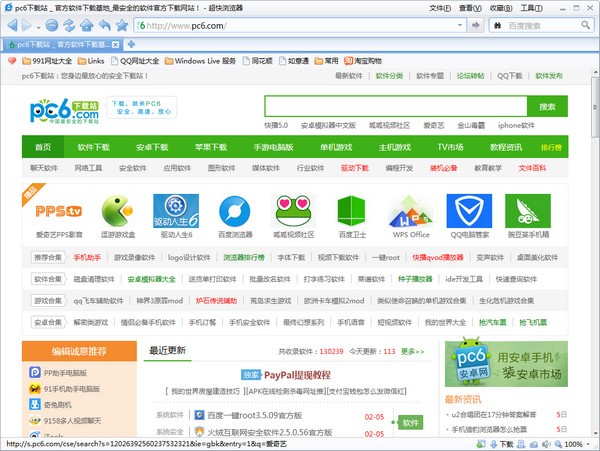Open the PayPal提现教程 headline
This screenshot has width=600, height=451.
(297, 375)
